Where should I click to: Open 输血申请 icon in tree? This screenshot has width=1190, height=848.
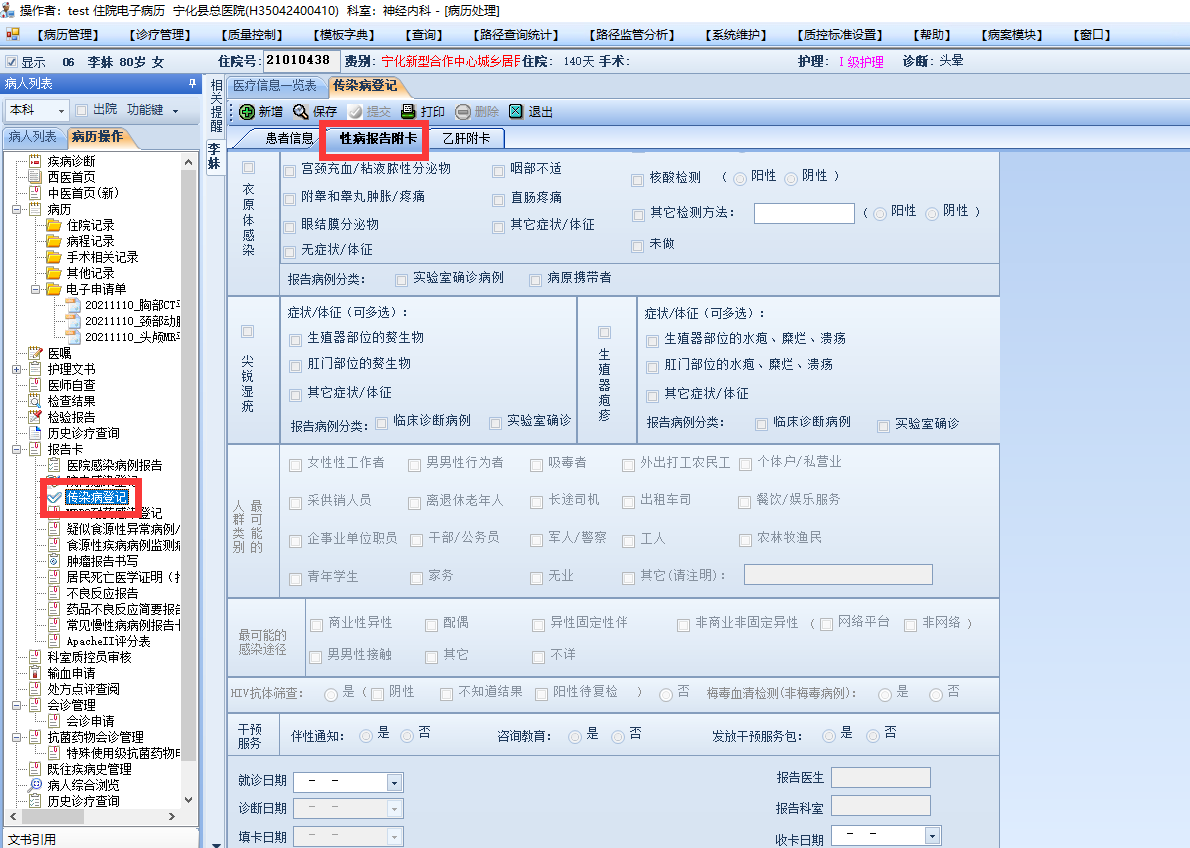(35, 673)
